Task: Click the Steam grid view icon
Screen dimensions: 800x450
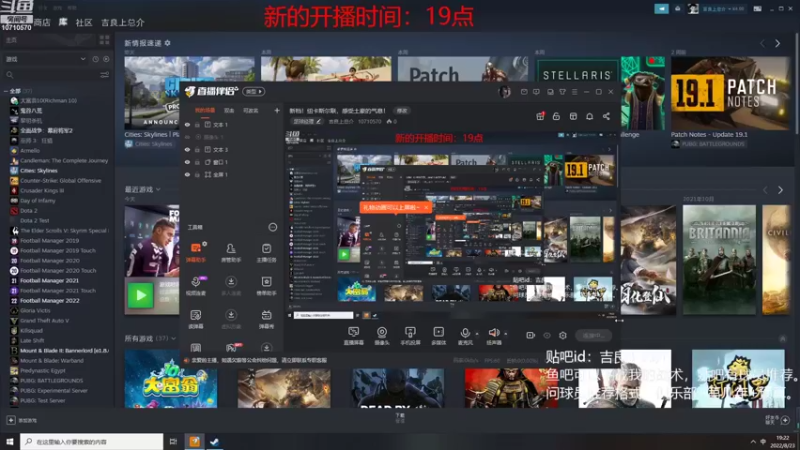Action: [x=105, y=40]
